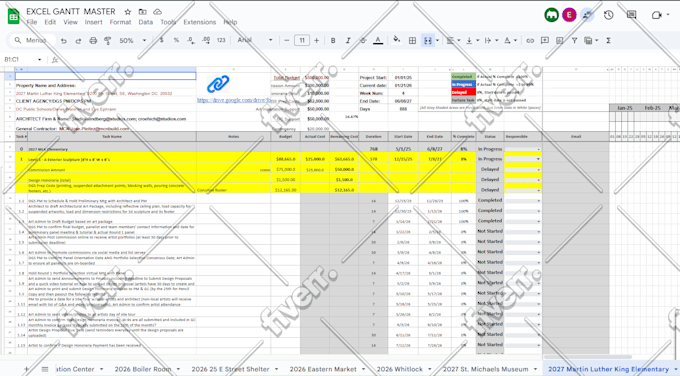
Task: Open the drive.google.com hyperlink
Action: tap(234, 100)
